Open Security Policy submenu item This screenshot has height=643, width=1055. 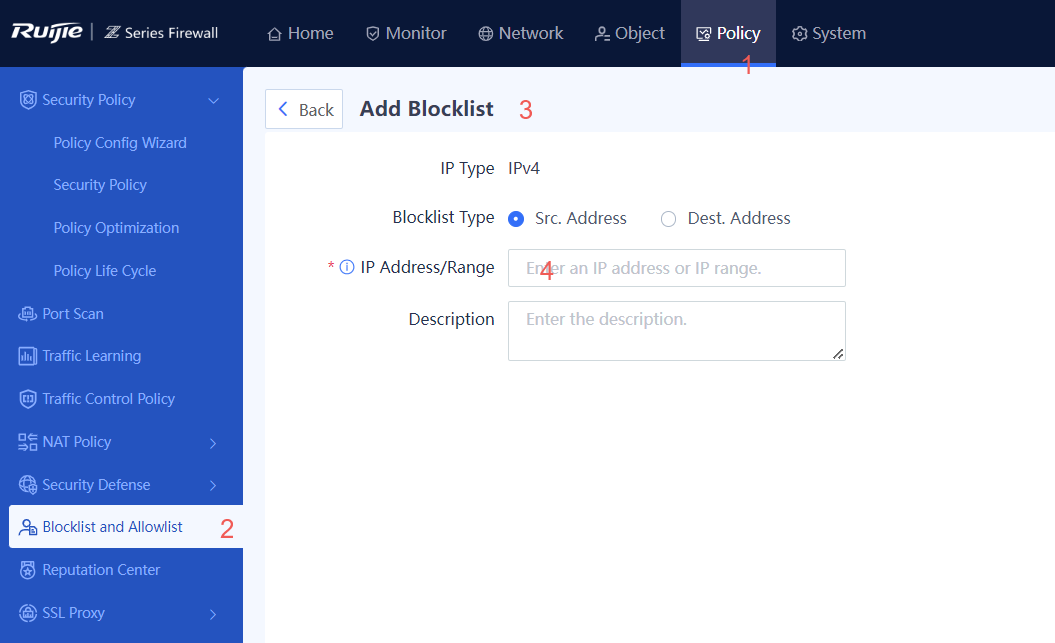point(100,185)
